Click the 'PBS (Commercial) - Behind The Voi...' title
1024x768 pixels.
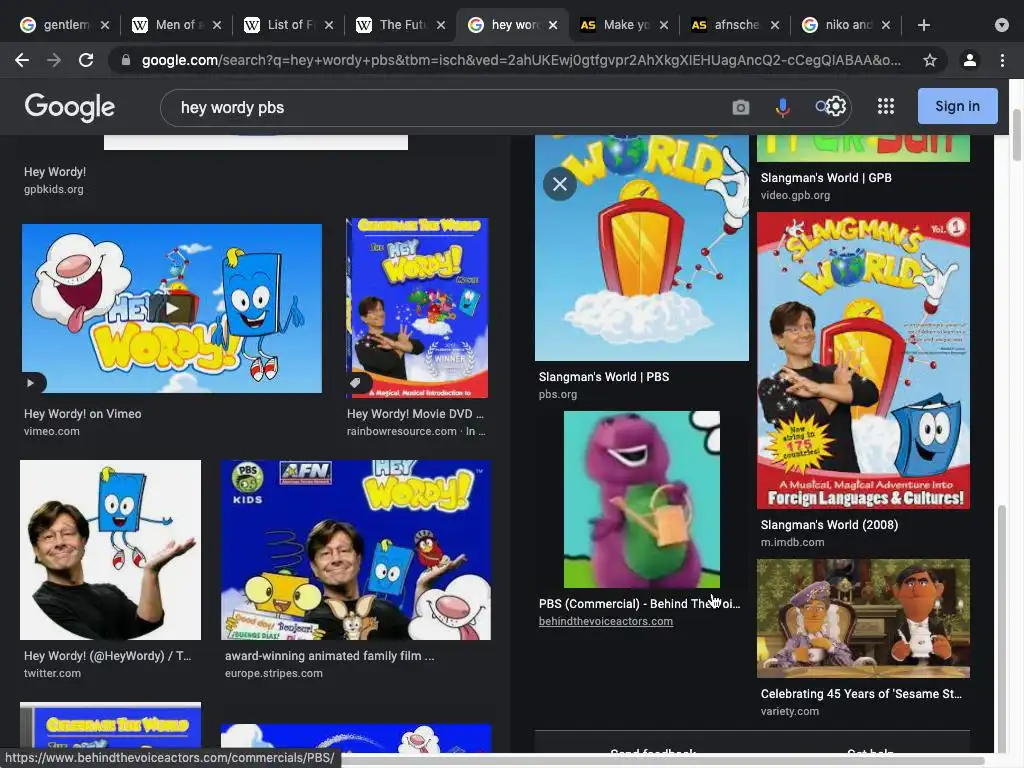[x=639, y=603]
